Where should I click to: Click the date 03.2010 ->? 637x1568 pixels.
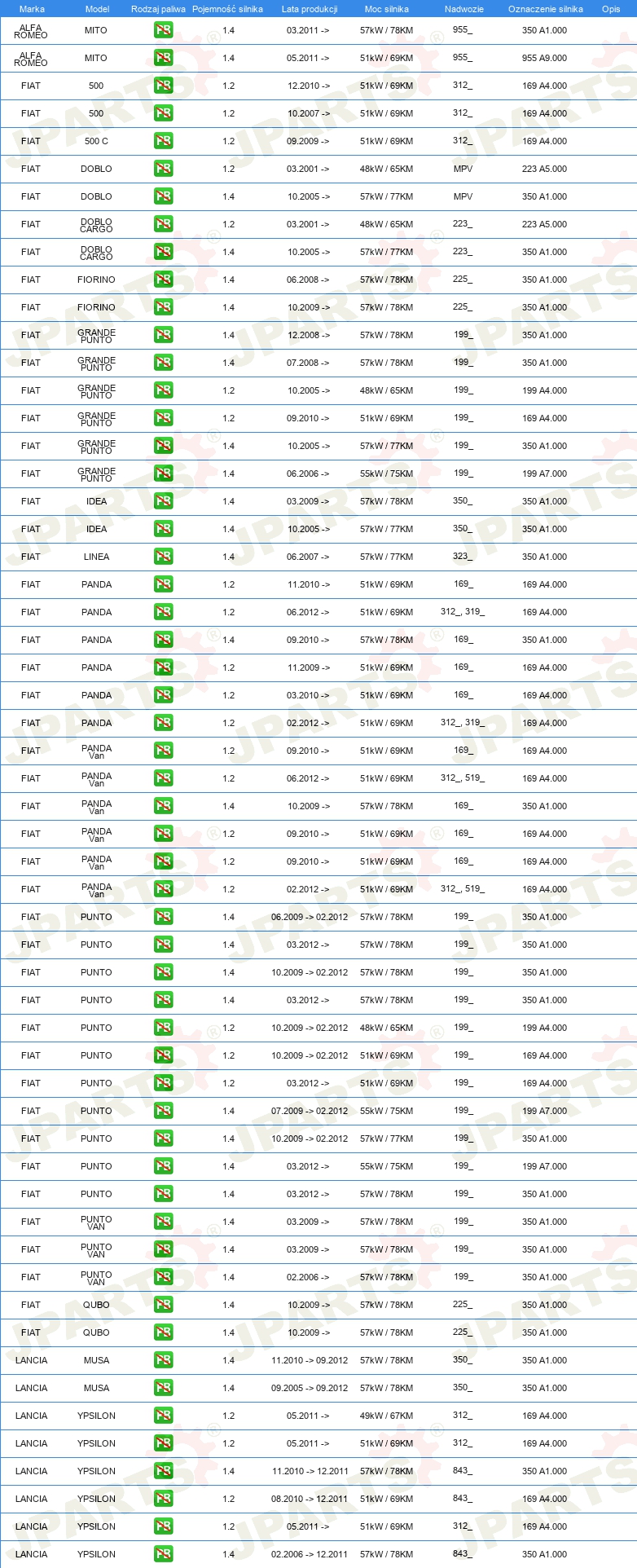[309, 695]
